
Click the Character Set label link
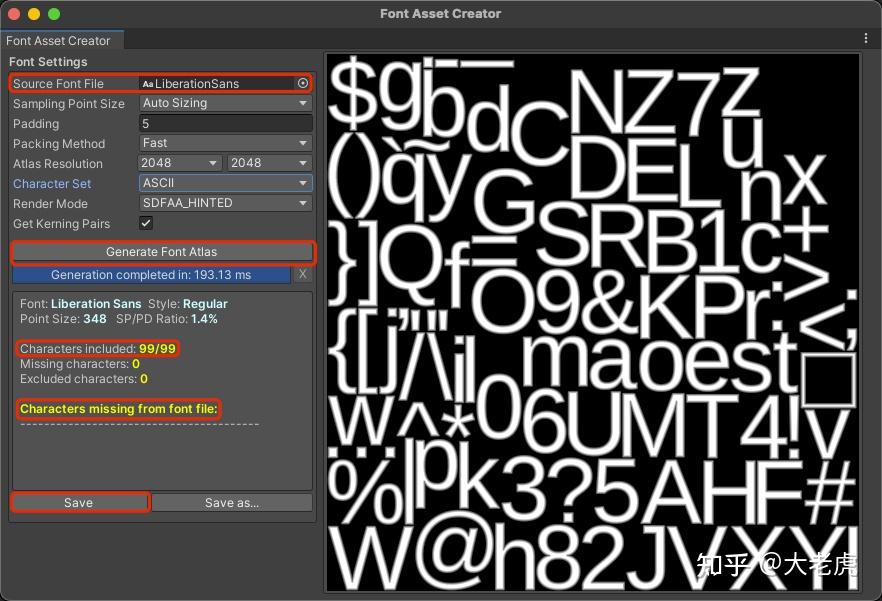[51, 183]
